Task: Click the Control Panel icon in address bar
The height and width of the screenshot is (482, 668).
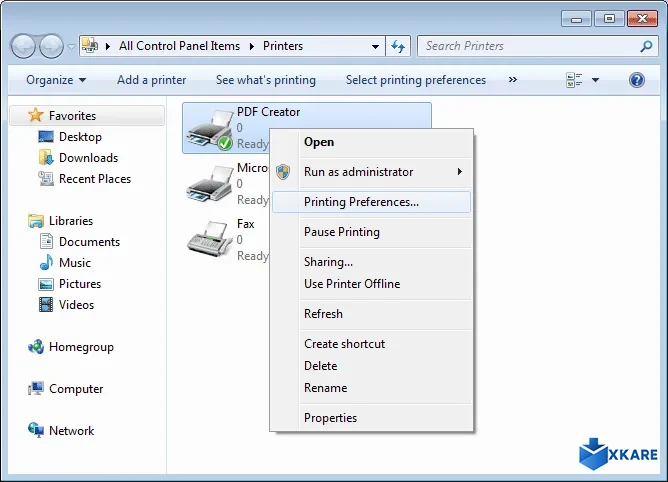Action: pos(90,45)
